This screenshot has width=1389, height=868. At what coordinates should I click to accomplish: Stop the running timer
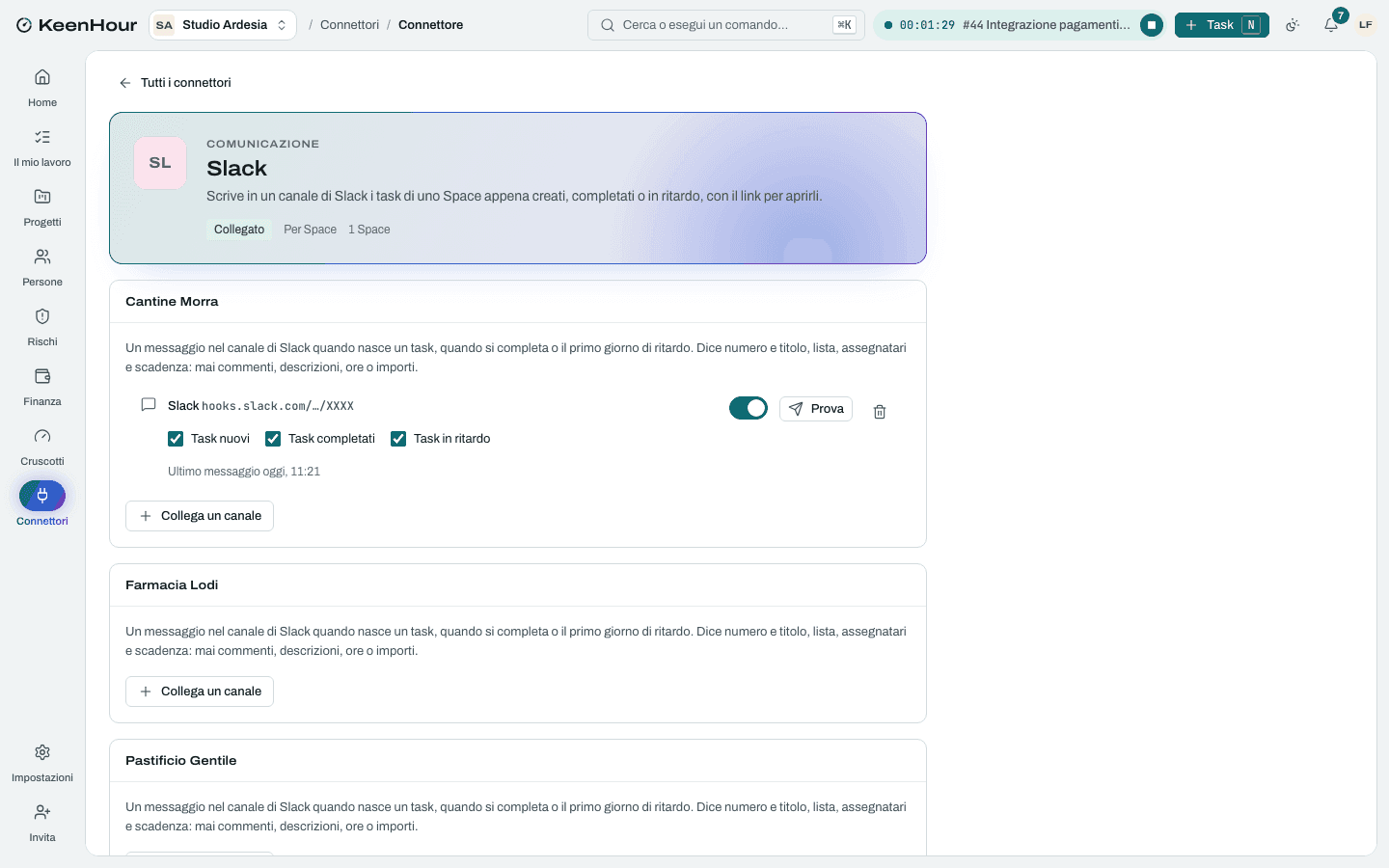pyautogui.click(x=1152, y=25)
